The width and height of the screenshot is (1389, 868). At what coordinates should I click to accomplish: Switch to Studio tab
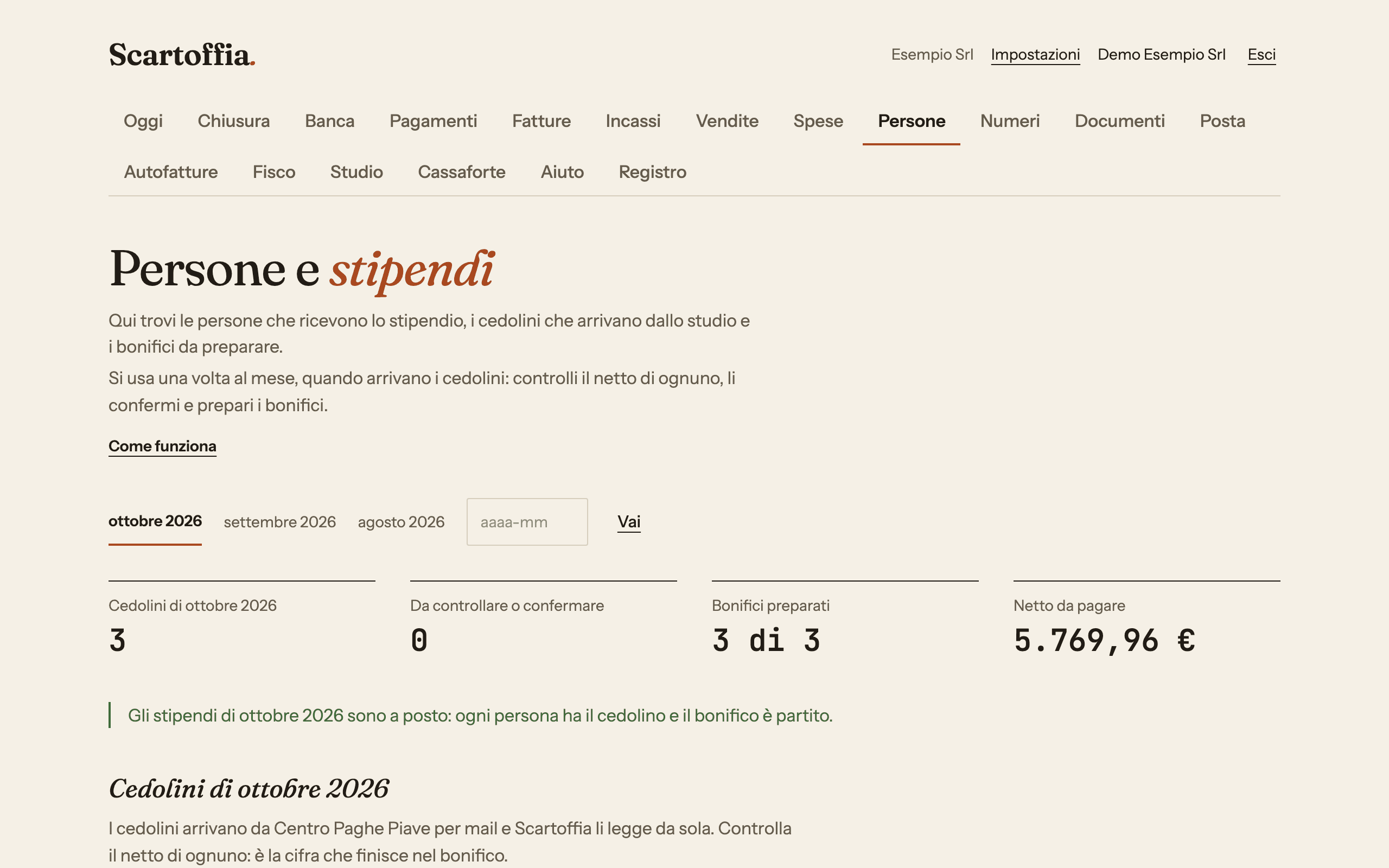pos(356,172)
